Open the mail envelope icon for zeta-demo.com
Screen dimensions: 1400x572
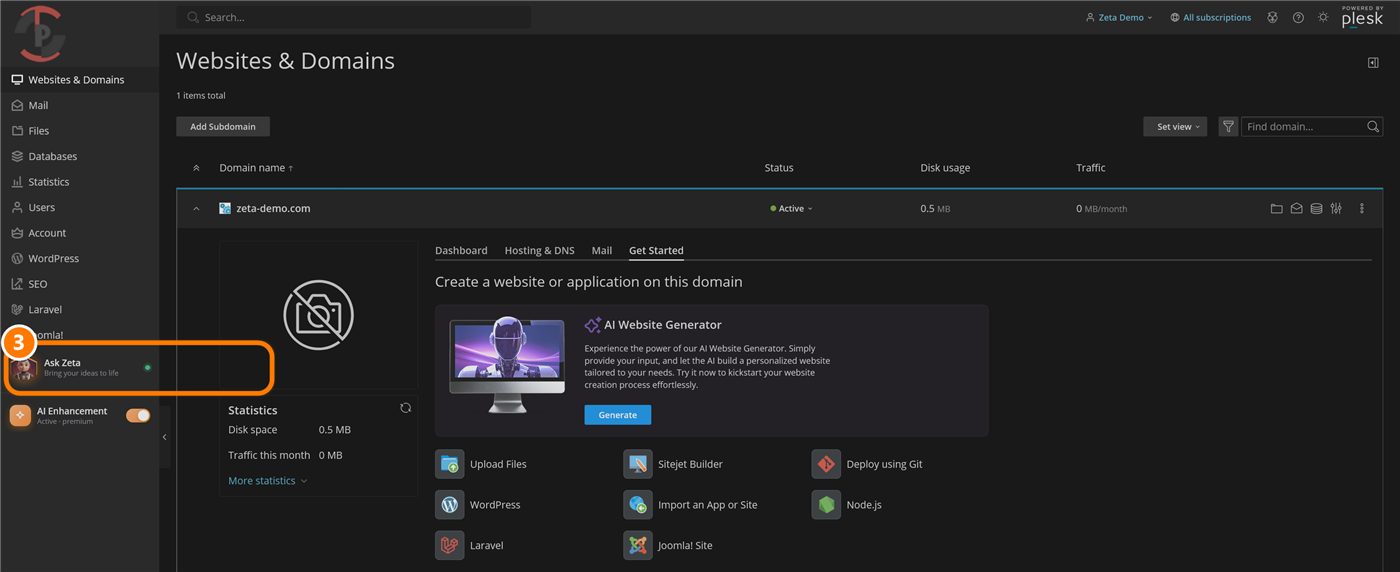(1296, 209)
